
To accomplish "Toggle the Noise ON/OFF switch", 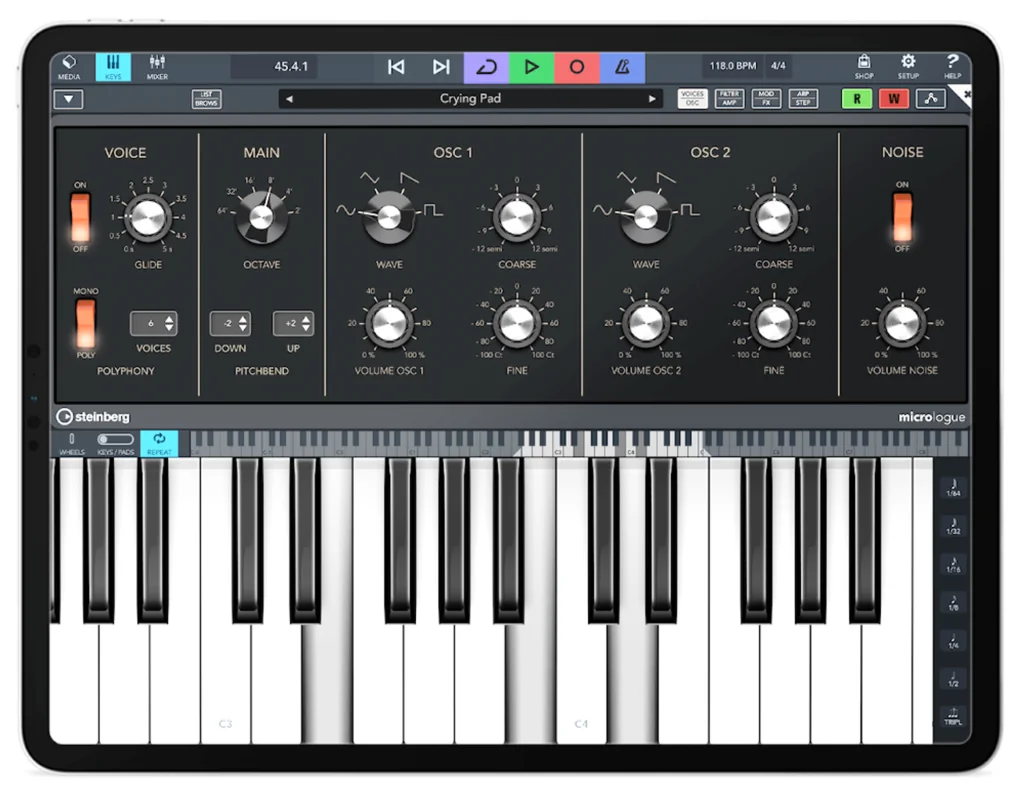I will pos(902,217).
